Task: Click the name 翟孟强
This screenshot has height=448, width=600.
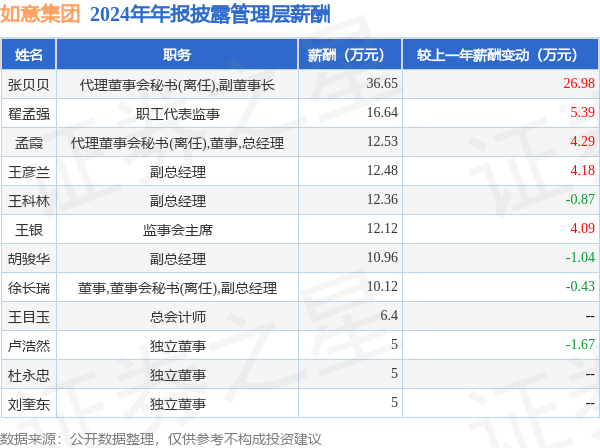Action: tap(29, 114)
